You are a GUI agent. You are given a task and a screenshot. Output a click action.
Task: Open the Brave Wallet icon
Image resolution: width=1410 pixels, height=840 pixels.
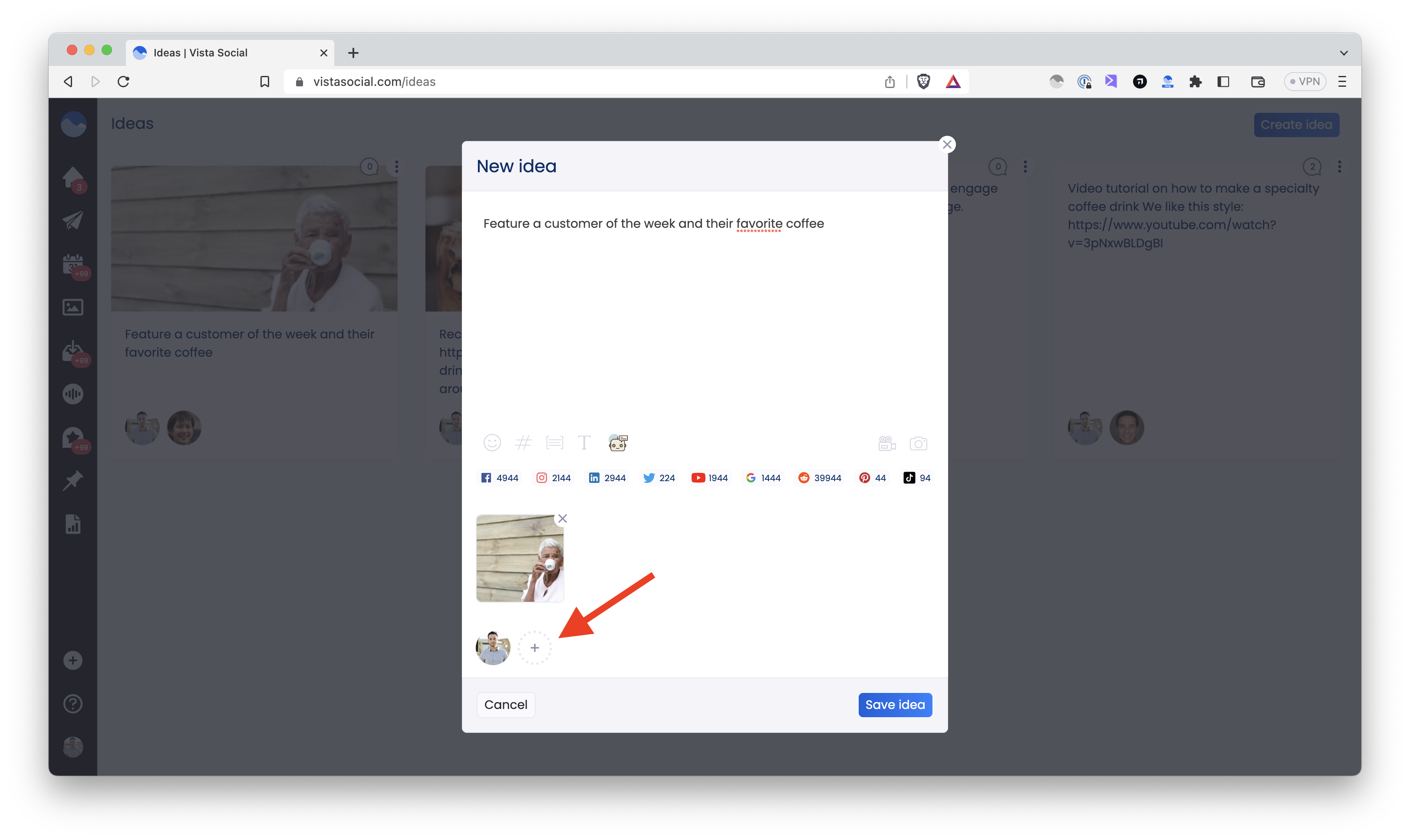click(1258, 82)
